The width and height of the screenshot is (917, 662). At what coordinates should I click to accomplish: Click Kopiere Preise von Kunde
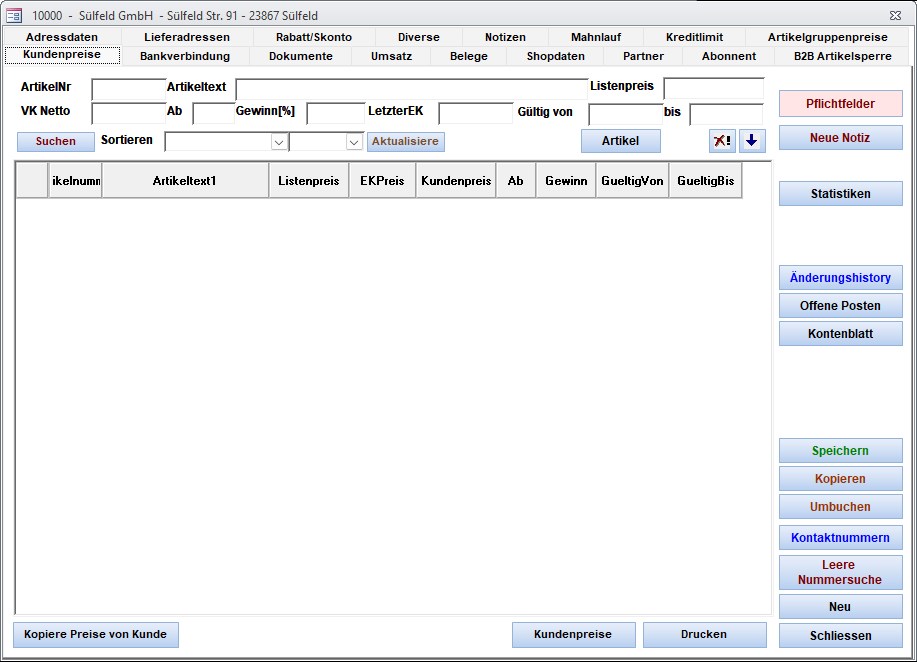point(96,634)
